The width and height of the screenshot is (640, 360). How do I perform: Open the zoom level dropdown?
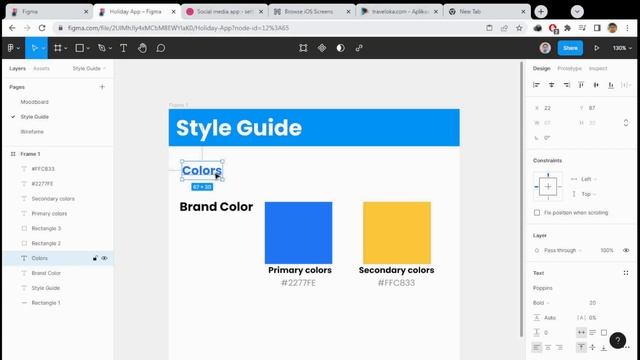click(x=622, y=48)
